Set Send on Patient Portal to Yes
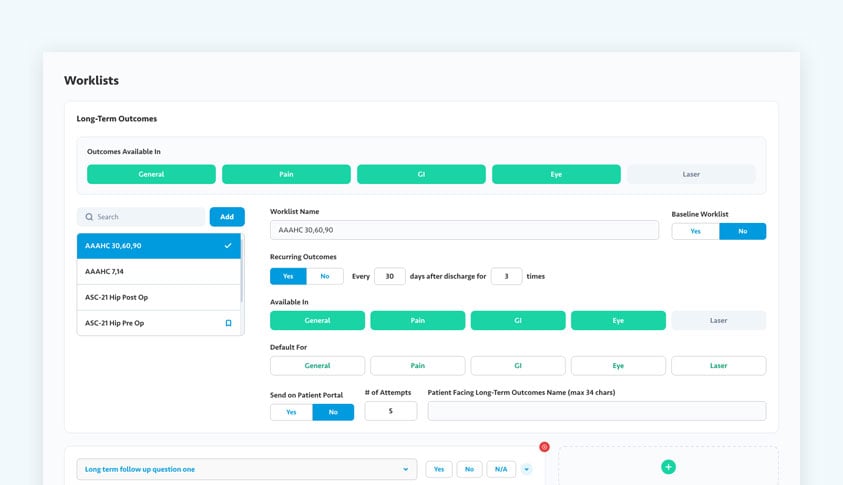Viewport: 843px width, 485px height. coord(291,412)
